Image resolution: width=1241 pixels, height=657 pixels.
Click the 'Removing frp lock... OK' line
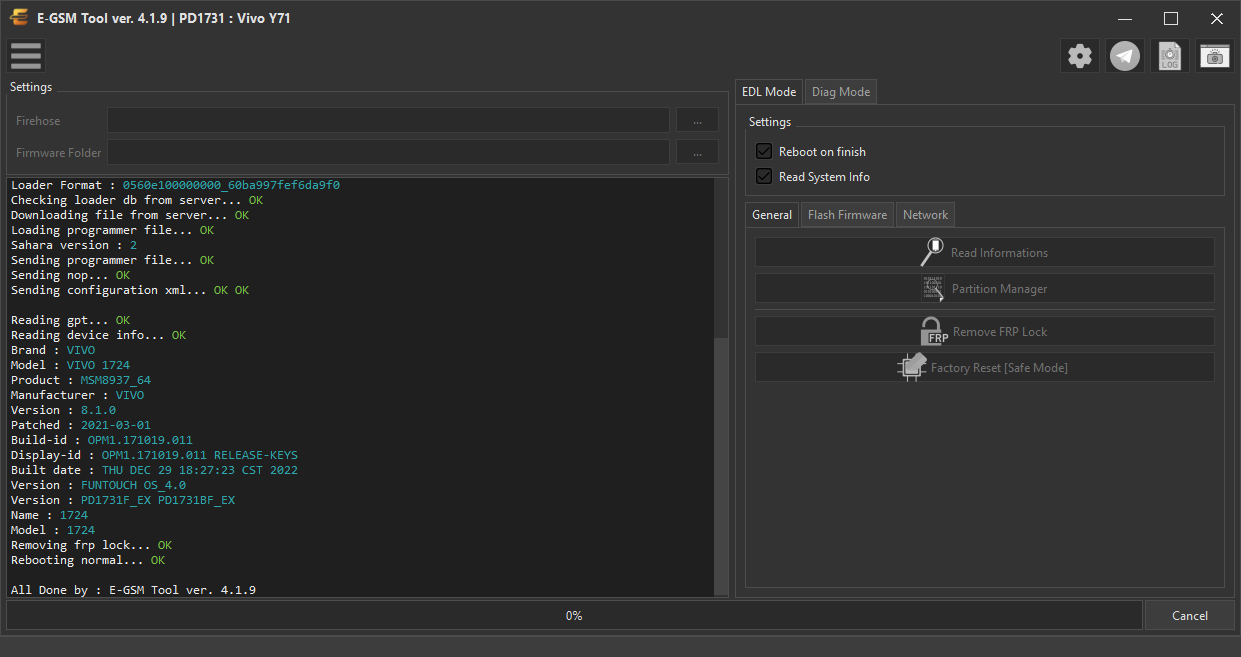click(x=91, y=545)
